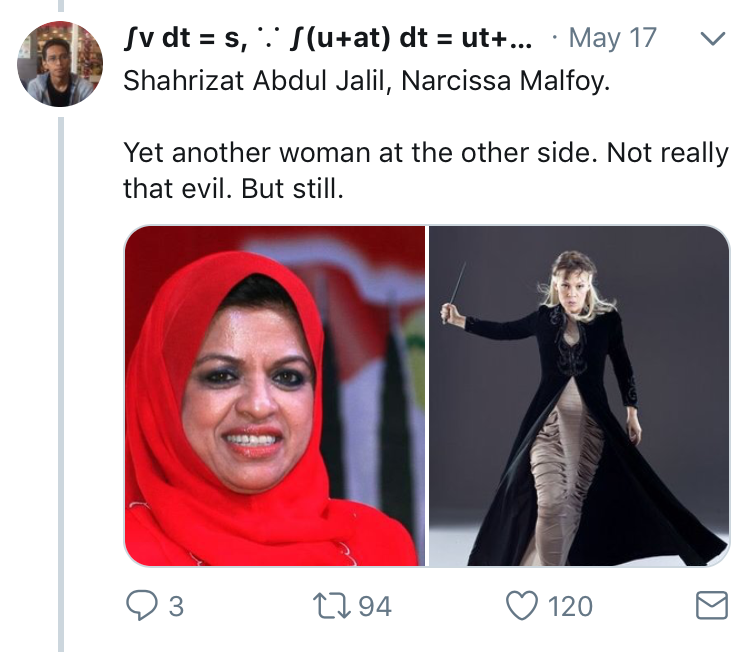Open the left photo with red headscarf
Screen dimensions: 749x652
275,395
